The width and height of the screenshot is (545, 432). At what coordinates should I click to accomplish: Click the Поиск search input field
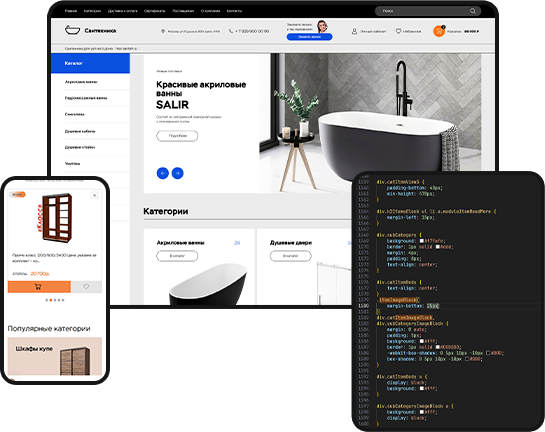[x=428, y=11]
